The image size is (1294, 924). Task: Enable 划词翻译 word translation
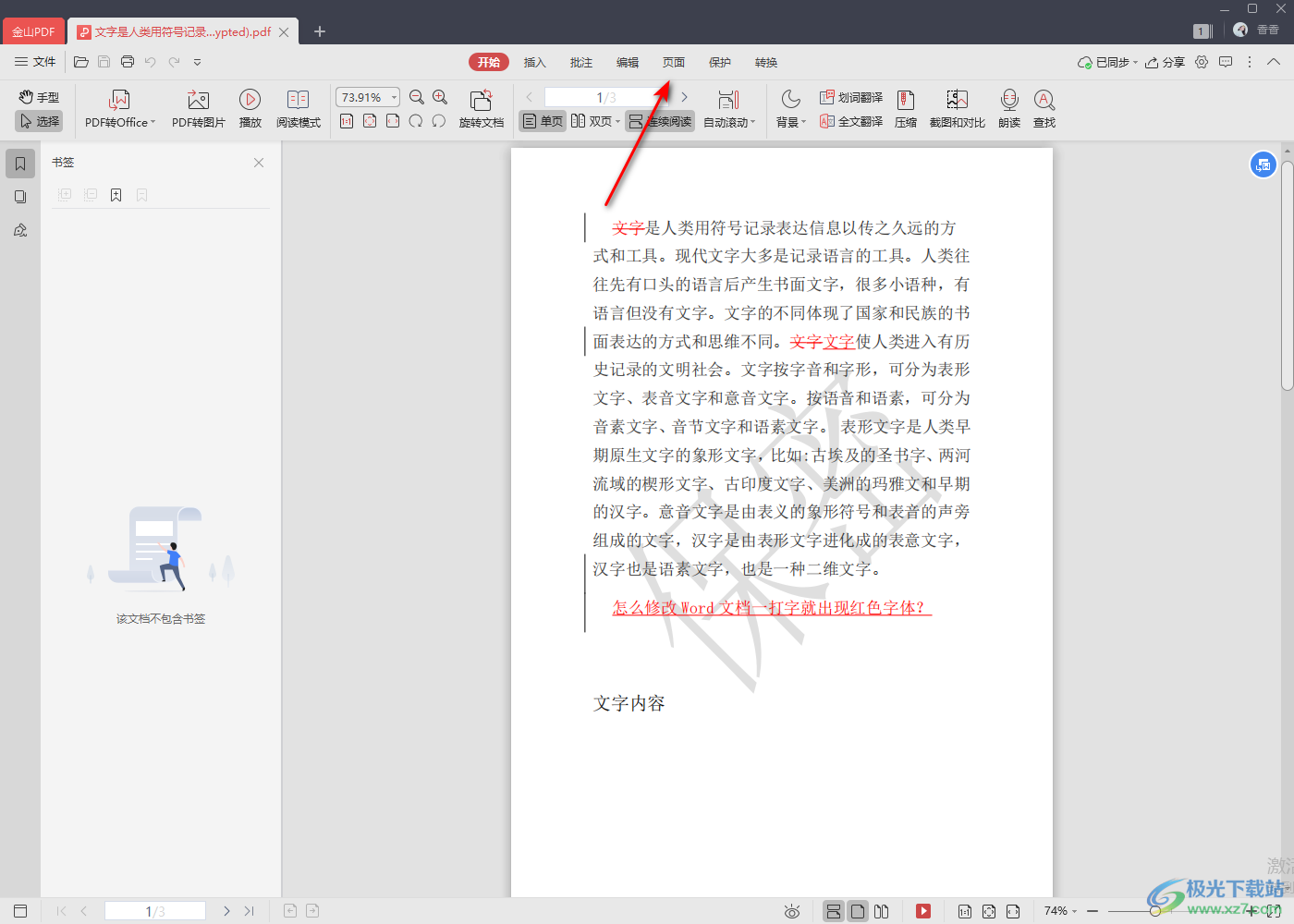tap(851, 97)
